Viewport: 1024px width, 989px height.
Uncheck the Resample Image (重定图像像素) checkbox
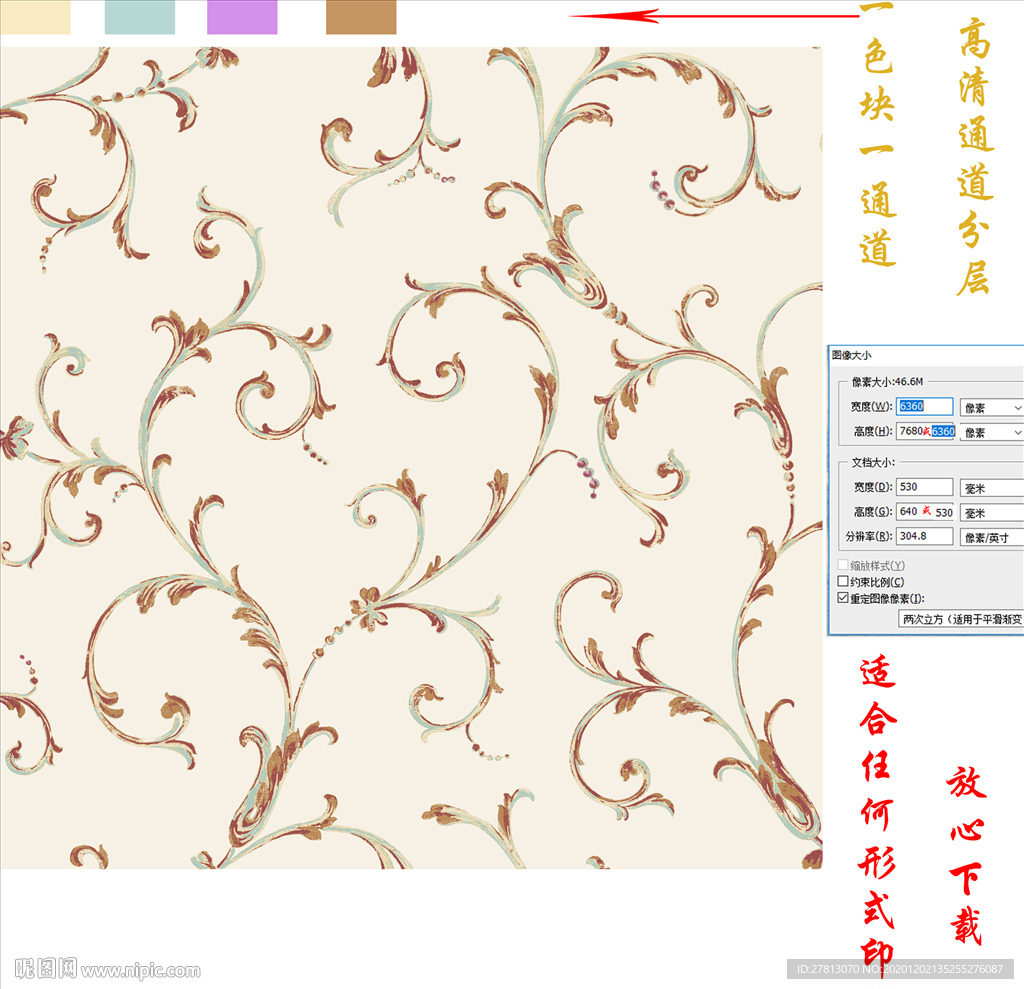coord(843,598)
